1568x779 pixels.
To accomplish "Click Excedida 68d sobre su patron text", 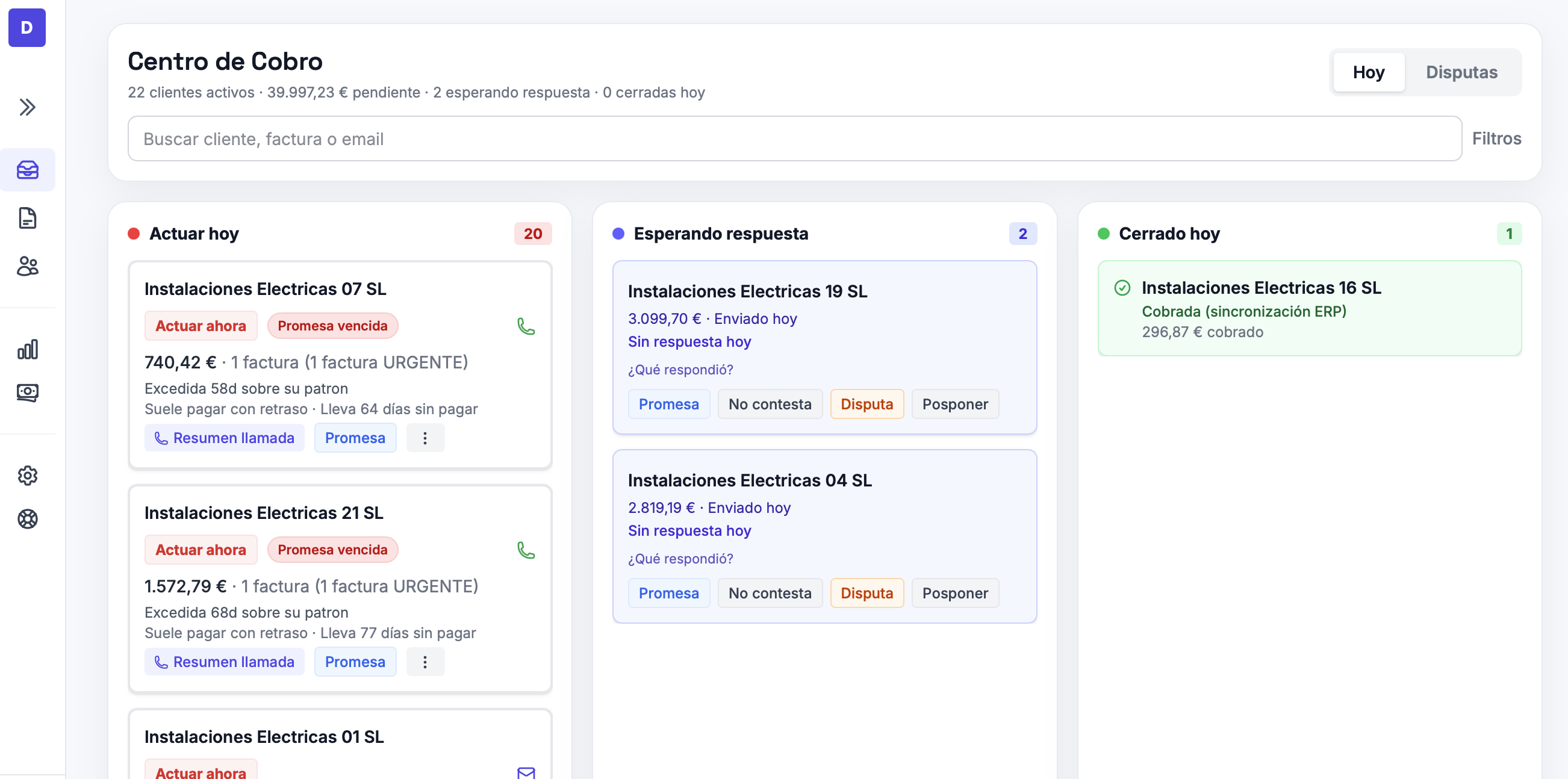I will 246,612.
